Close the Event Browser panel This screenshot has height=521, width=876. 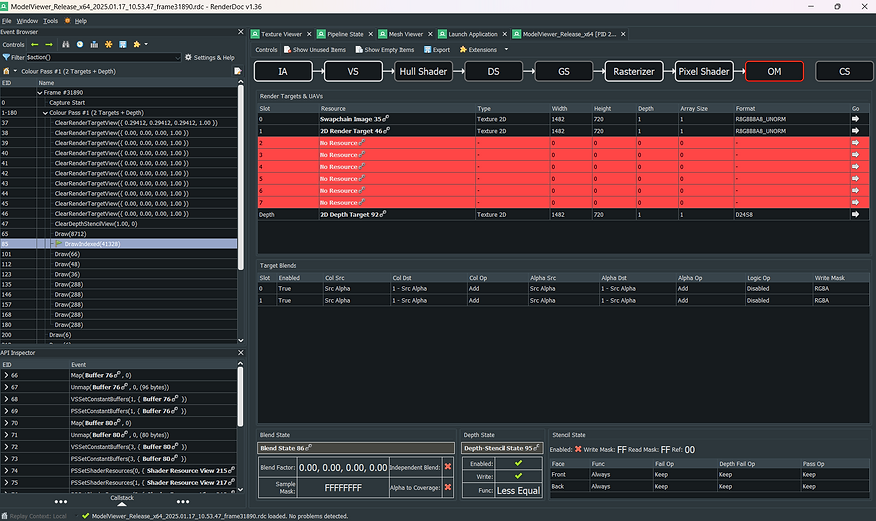(241, 32)
